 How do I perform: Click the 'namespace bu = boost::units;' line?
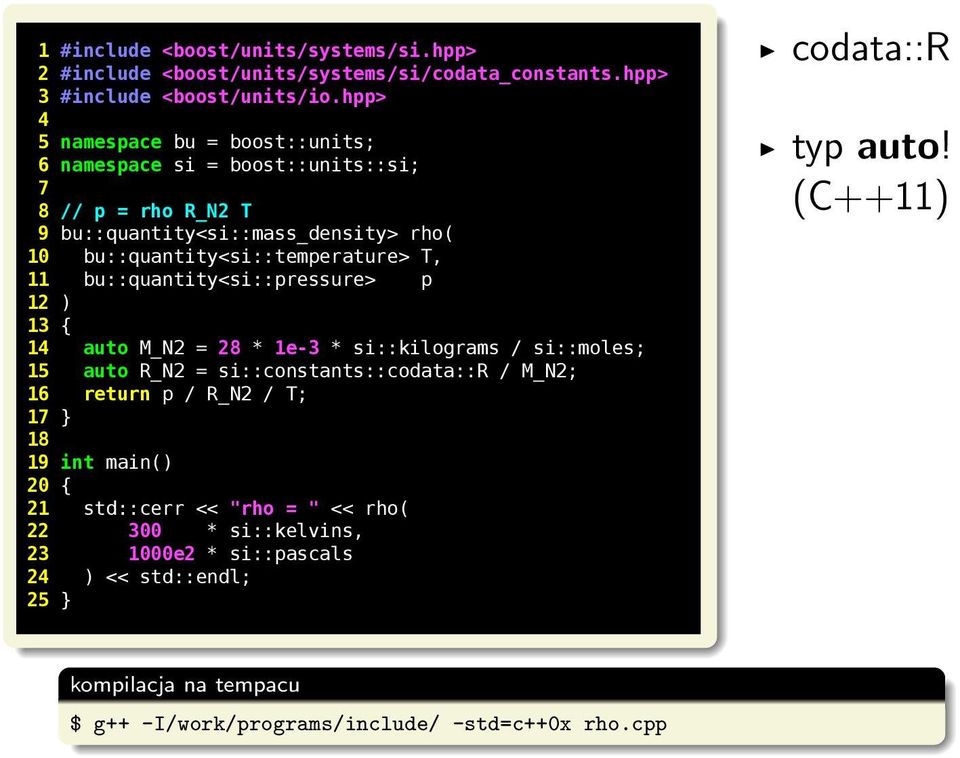coord(217,142)
